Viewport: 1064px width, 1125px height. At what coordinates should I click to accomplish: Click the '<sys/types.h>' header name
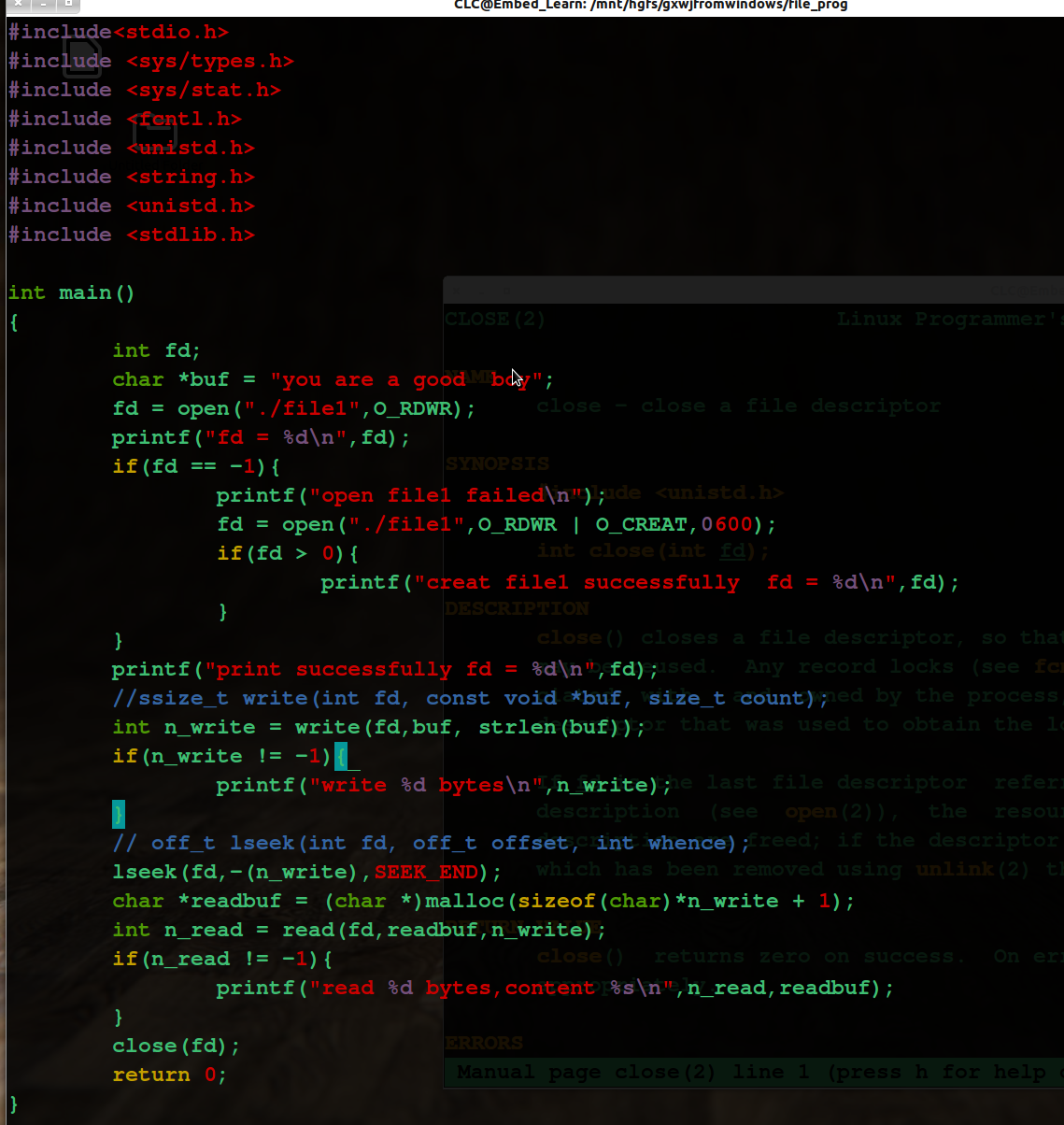[210, 61]
